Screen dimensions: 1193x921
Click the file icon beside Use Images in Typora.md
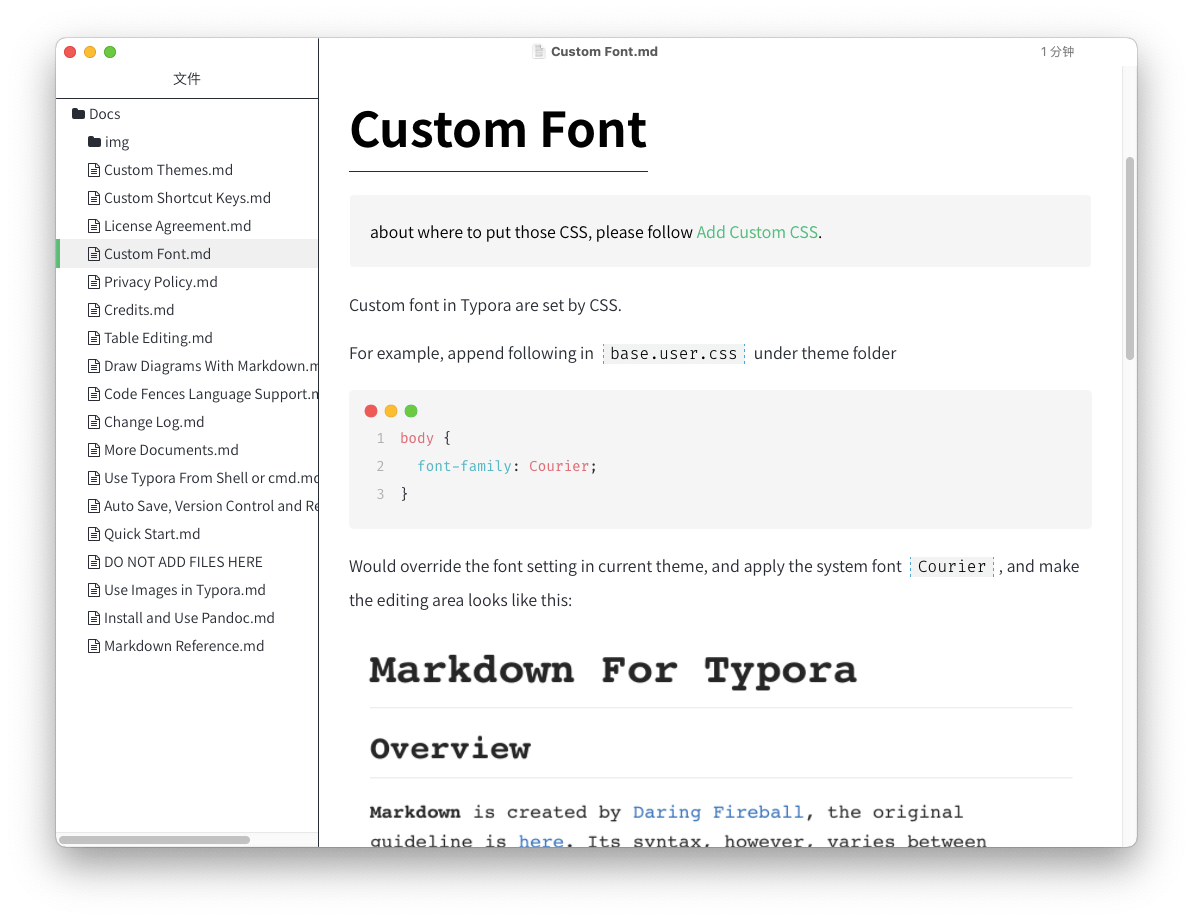click(94, 590)
